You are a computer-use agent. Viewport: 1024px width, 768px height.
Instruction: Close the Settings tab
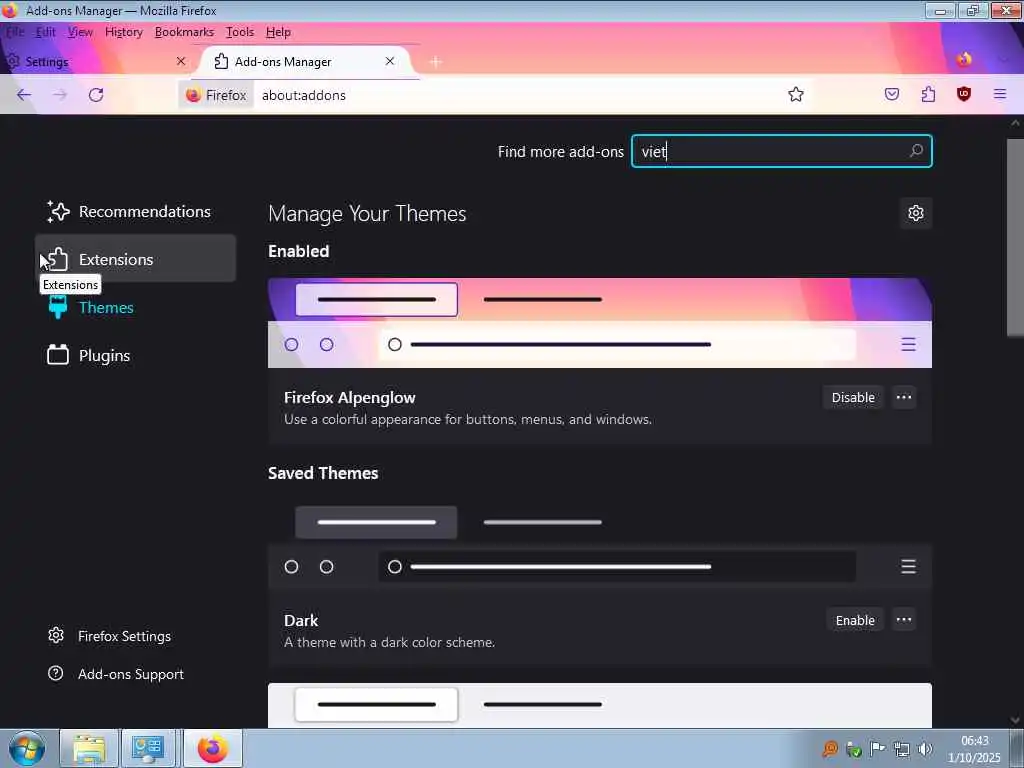tap(181, 61)
